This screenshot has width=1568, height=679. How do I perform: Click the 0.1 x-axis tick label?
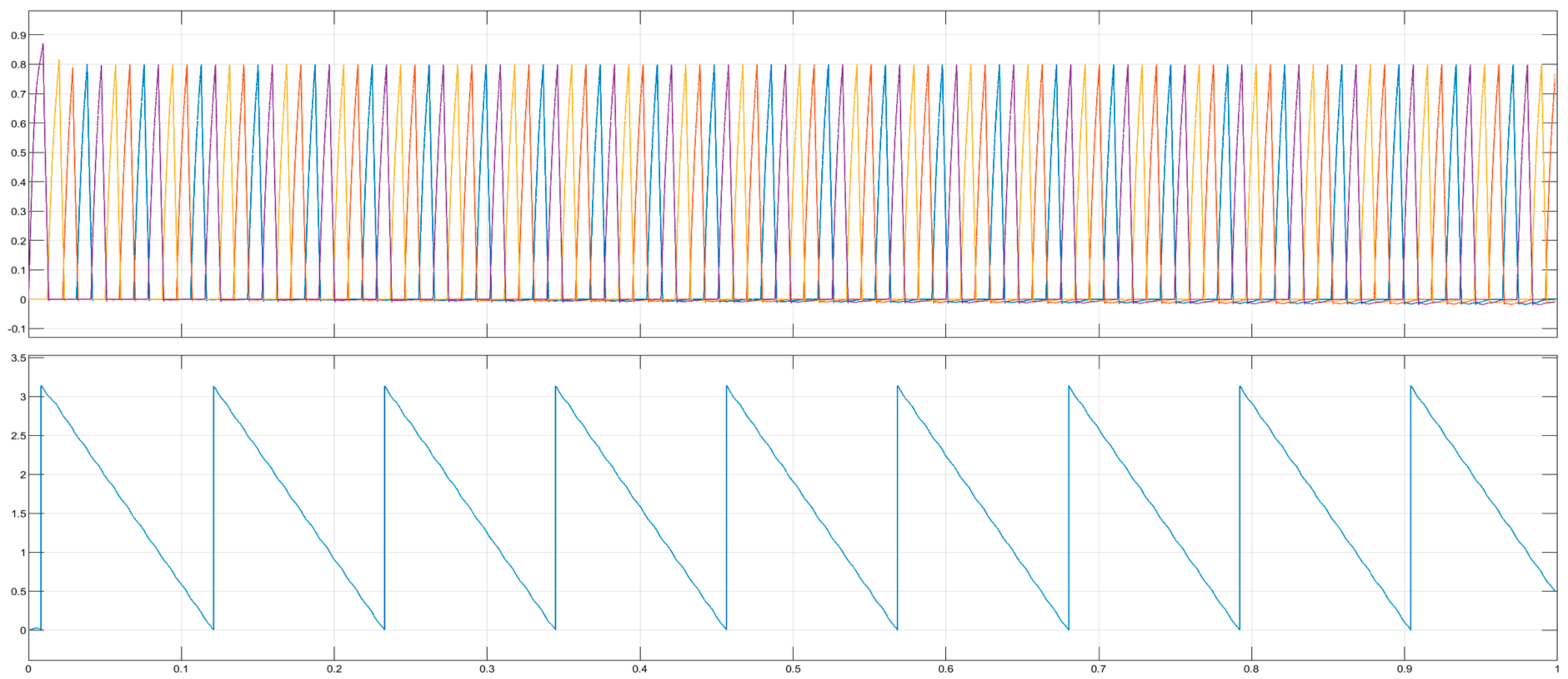point(181,669)
